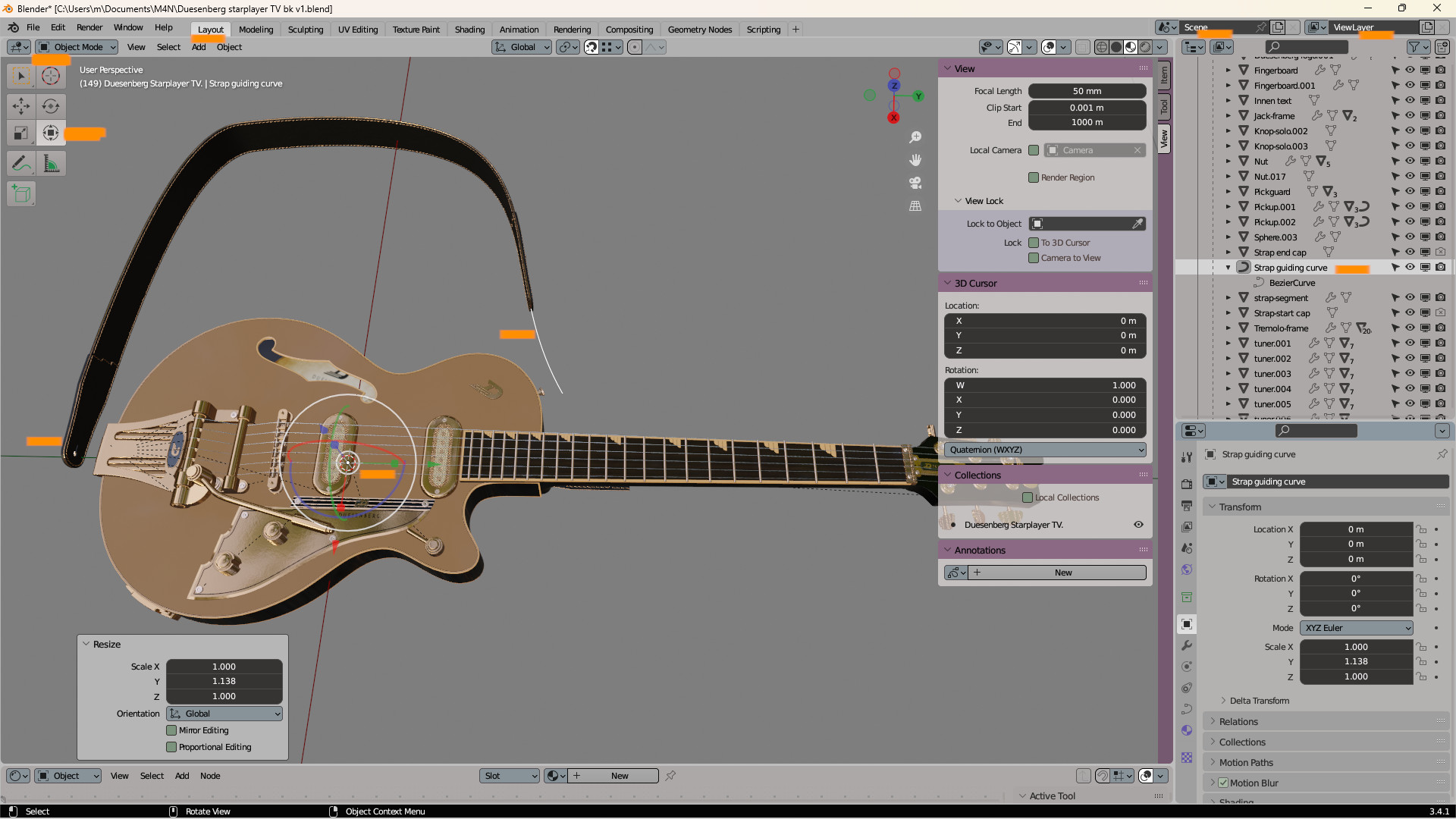Select the Move tool in toolbar
Viewport: 1456px width, 819px height.
point(21,106)
